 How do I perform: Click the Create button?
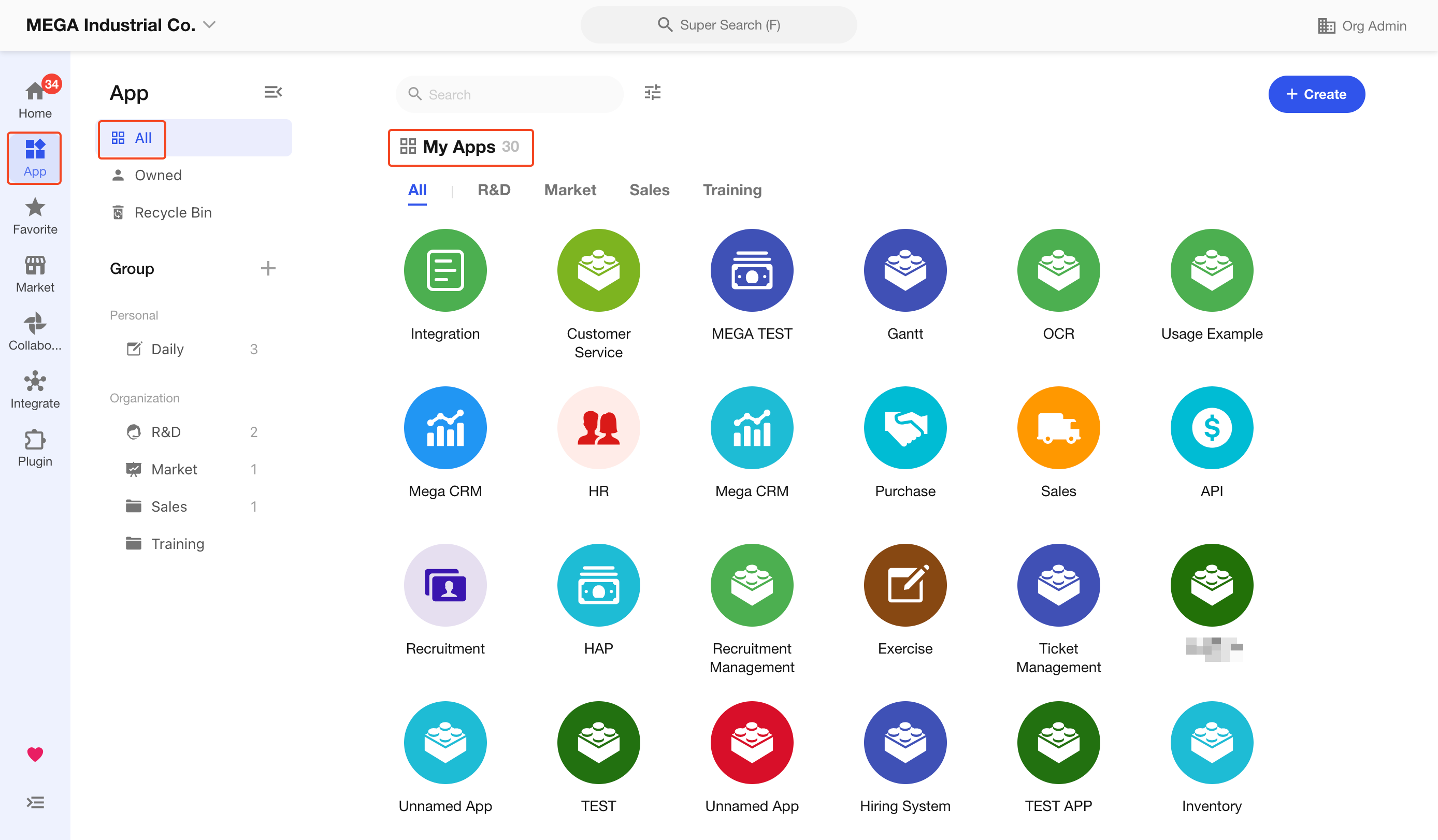(1316, 94)
